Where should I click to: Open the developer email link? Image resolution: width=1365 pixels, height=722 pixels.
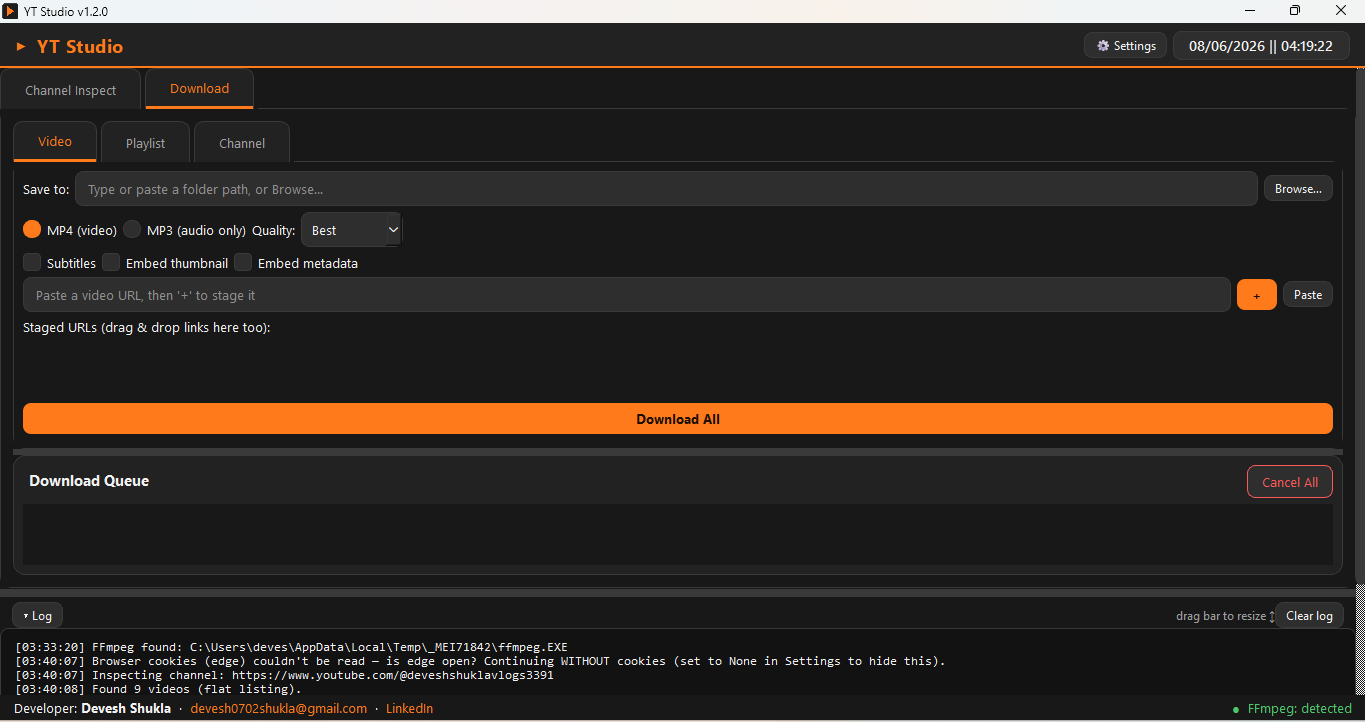(279, 709)
